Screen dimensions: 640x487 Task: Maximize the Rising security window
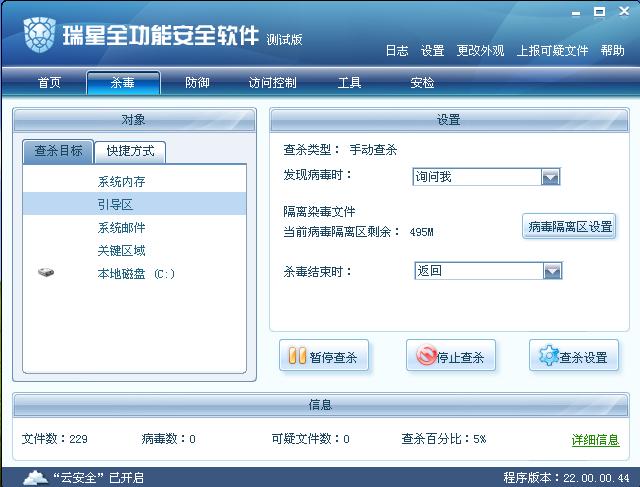(599, 12)
